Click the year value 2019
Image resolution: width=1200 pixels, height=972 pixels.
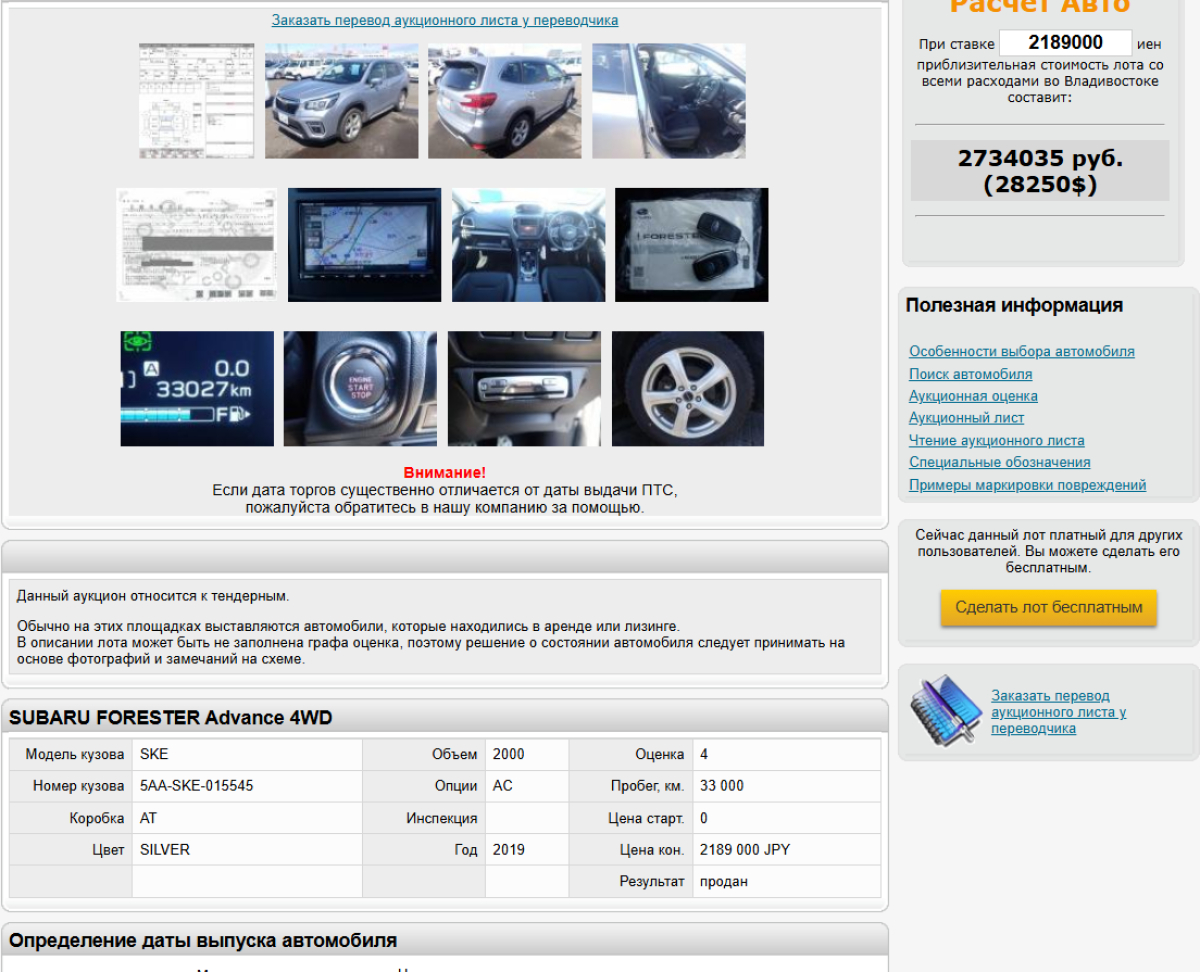509,850
